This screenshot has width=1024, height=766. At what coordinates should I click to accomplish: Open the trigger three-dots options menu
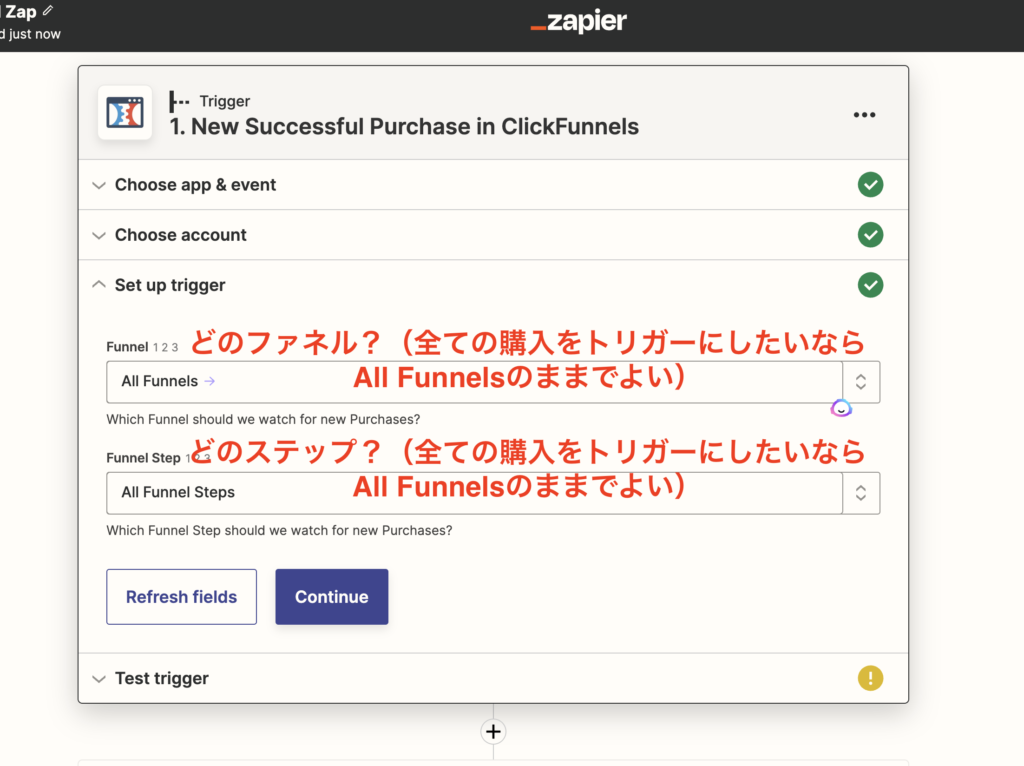click(x=864, y=115)
